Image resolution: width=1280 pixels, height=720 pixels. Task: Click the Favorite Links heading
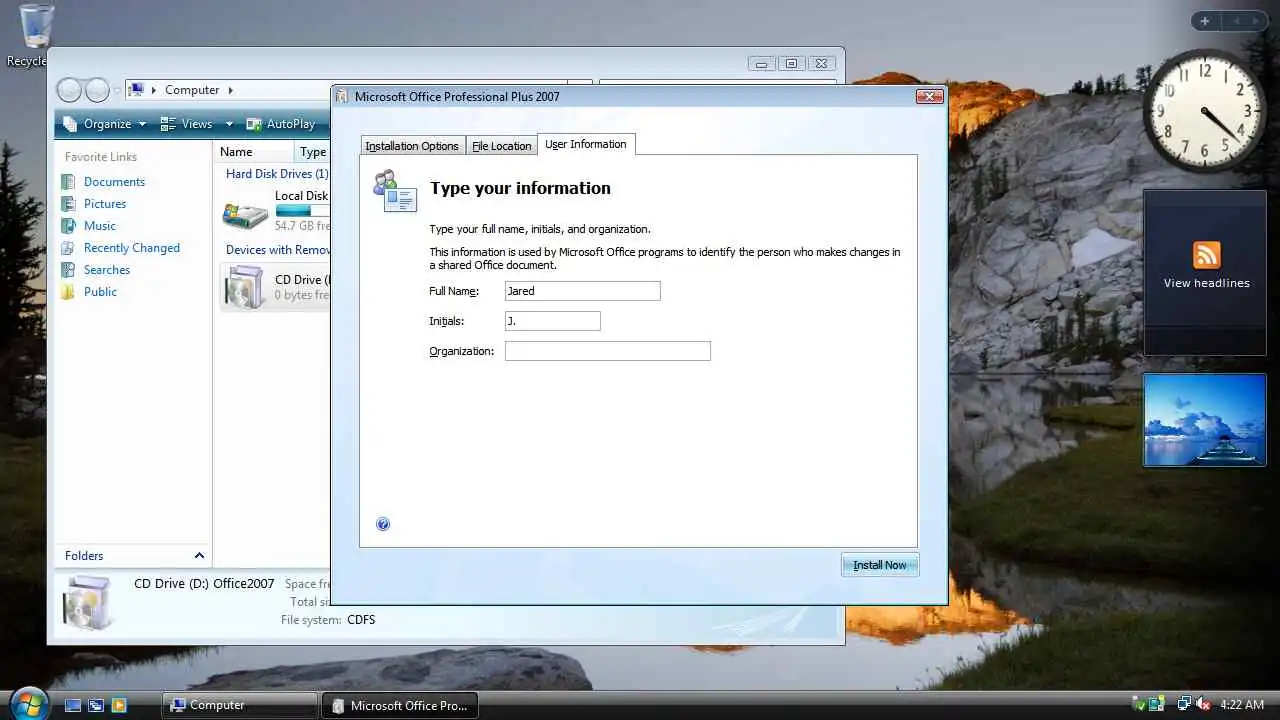click(101, 157)
